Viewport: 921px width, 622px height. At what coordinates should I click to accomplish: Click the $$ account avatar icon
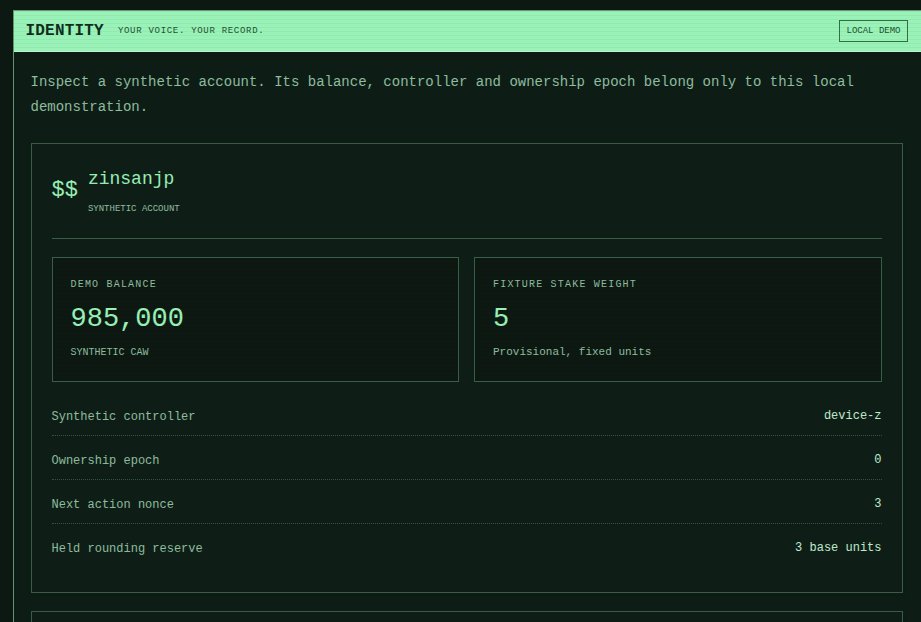click(x=65, y=189)
